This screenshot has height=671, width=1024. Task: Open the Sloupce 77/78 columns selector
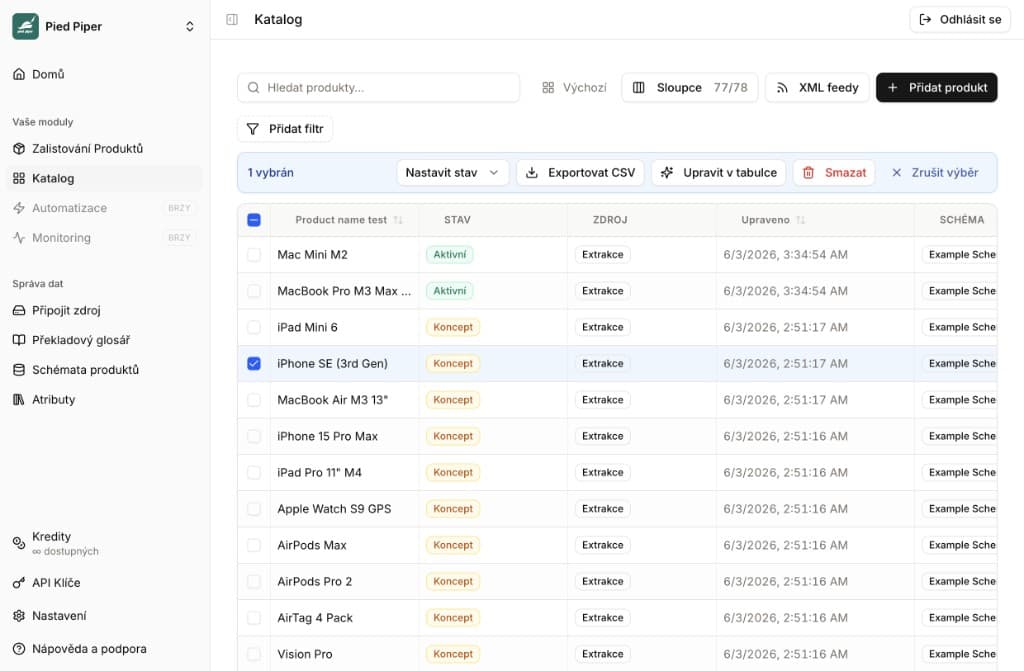[690, 88]
